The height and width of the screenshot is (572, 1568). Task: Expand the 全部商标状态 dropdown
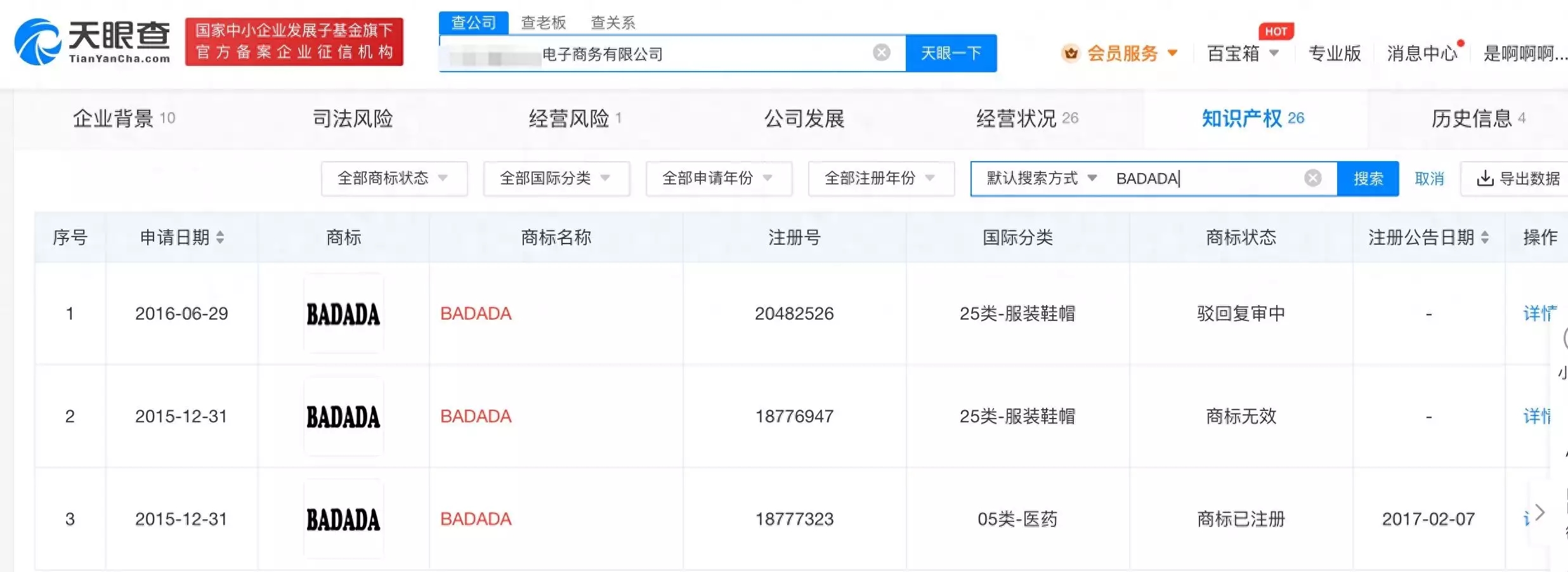(394, 178)
